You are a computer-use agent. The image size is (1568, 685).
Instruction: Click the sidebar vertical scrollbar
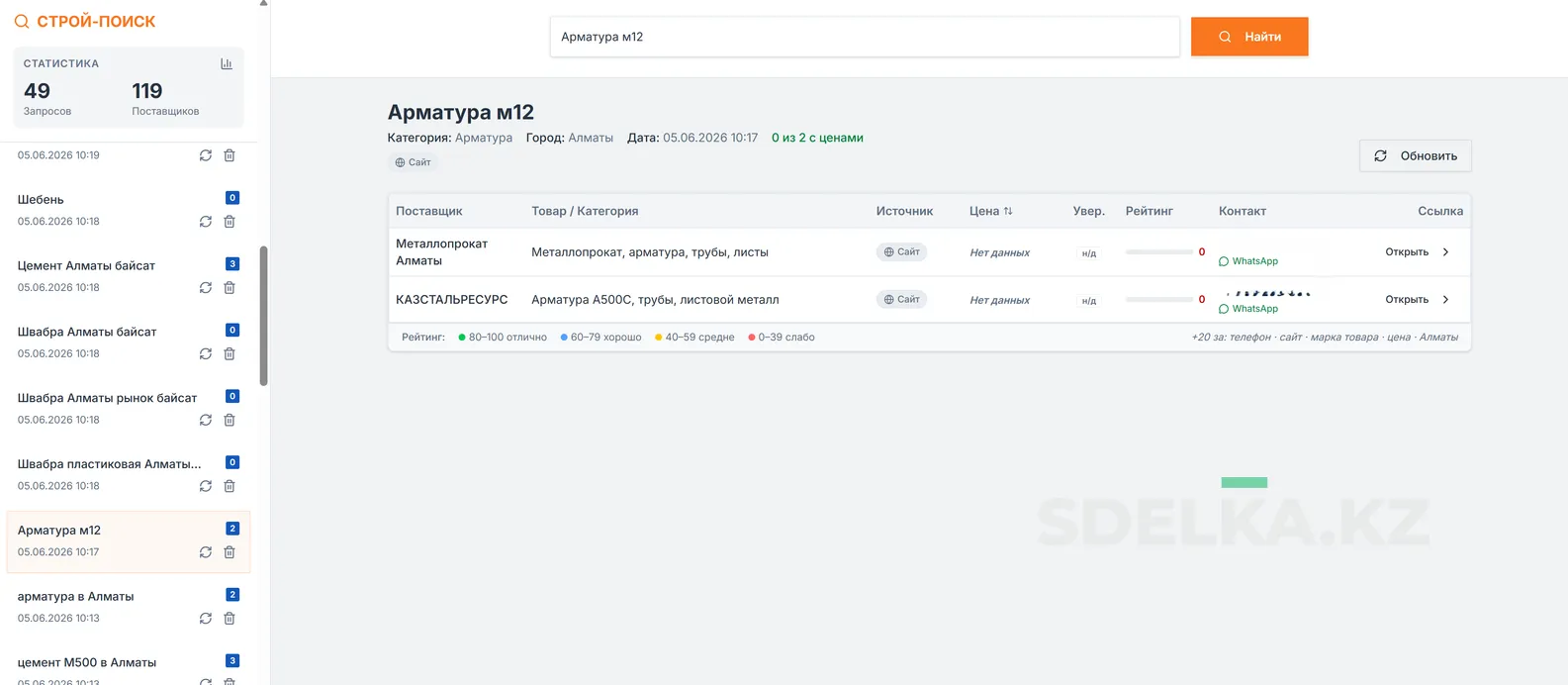(x=263, y=316)
